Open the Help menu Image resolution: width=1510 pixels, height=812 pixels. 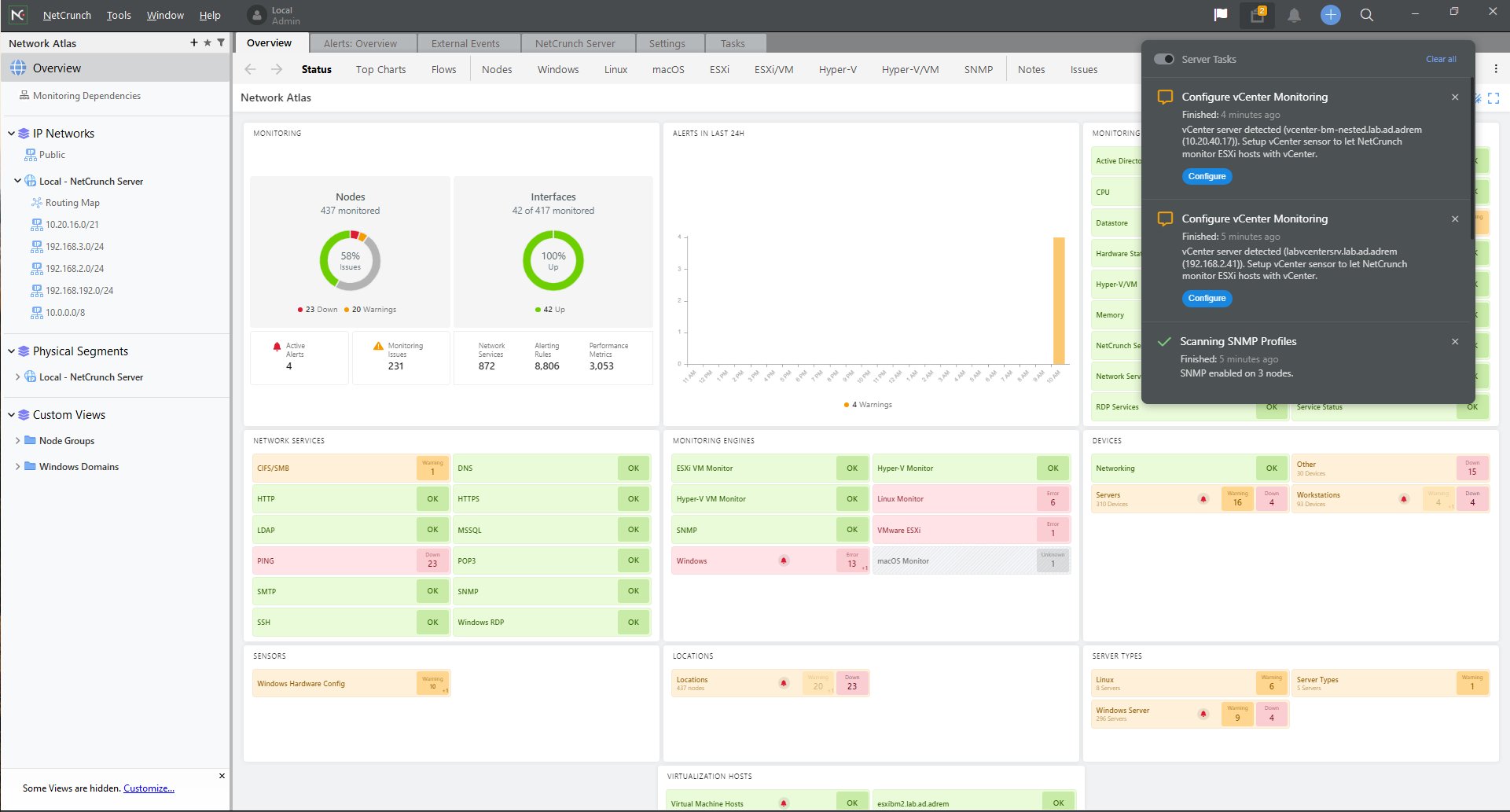(x=210, y=15)
